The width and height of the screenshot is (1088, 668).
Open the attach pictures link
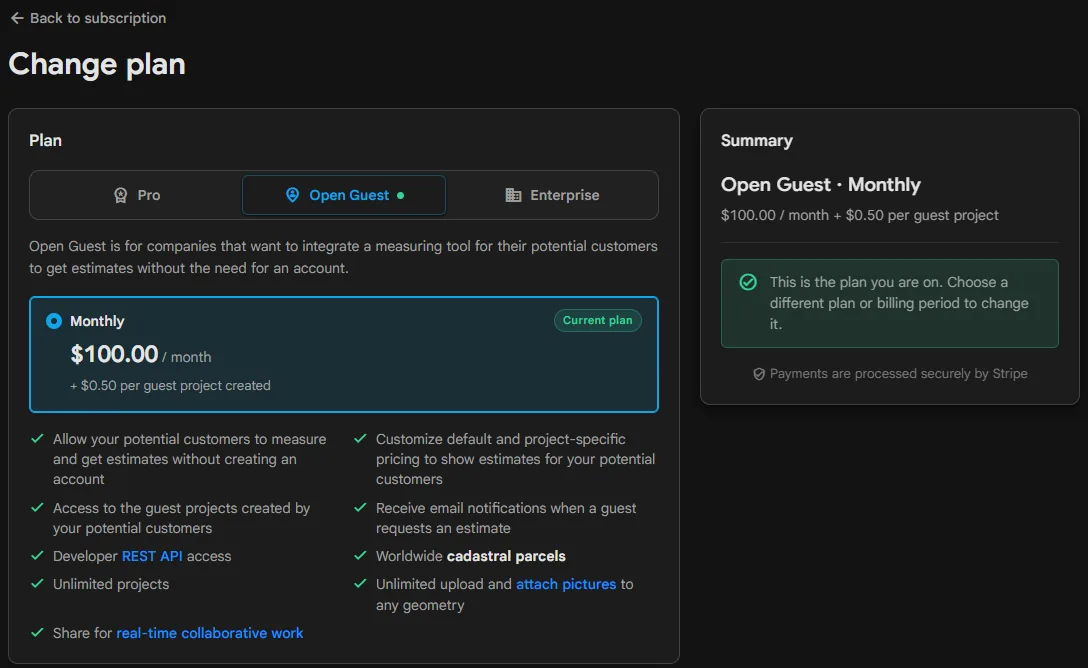coord(566,584)
